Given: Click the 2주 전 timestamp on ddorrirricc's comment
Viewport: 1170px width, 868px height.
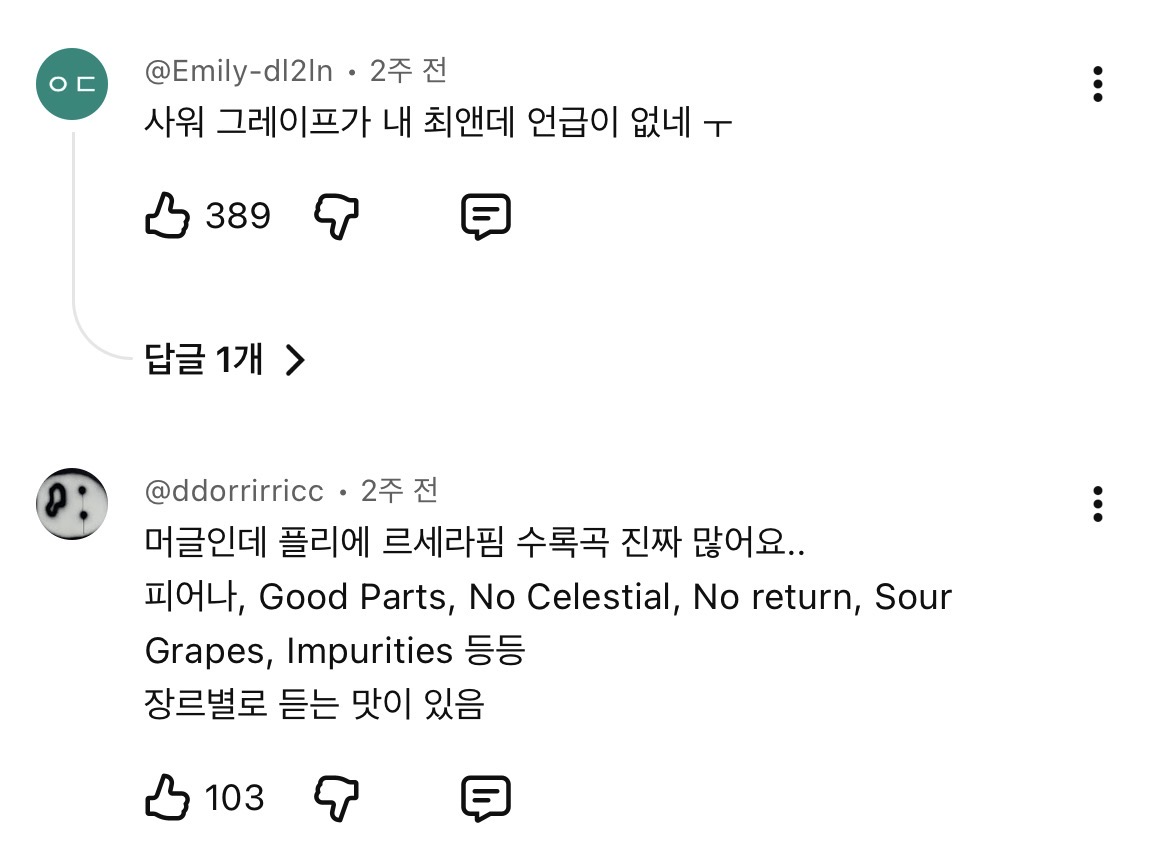Looking at the screenshot, I should [x=399, y=491].
